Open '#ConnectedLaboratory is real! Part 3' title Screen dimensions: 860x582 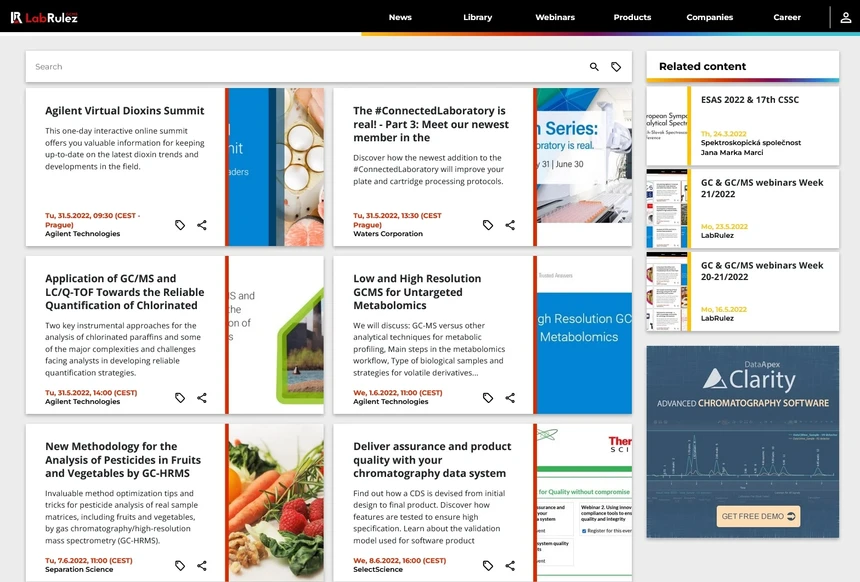pyautogui.click(x=431, y=124)
